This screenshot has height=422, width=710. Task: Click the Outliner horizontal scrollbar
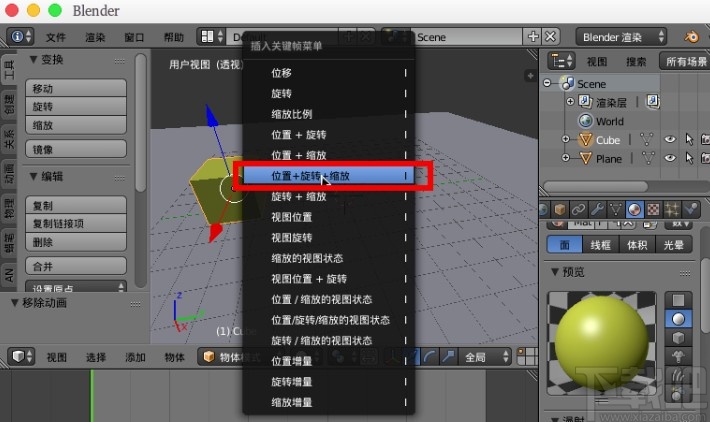596,187
